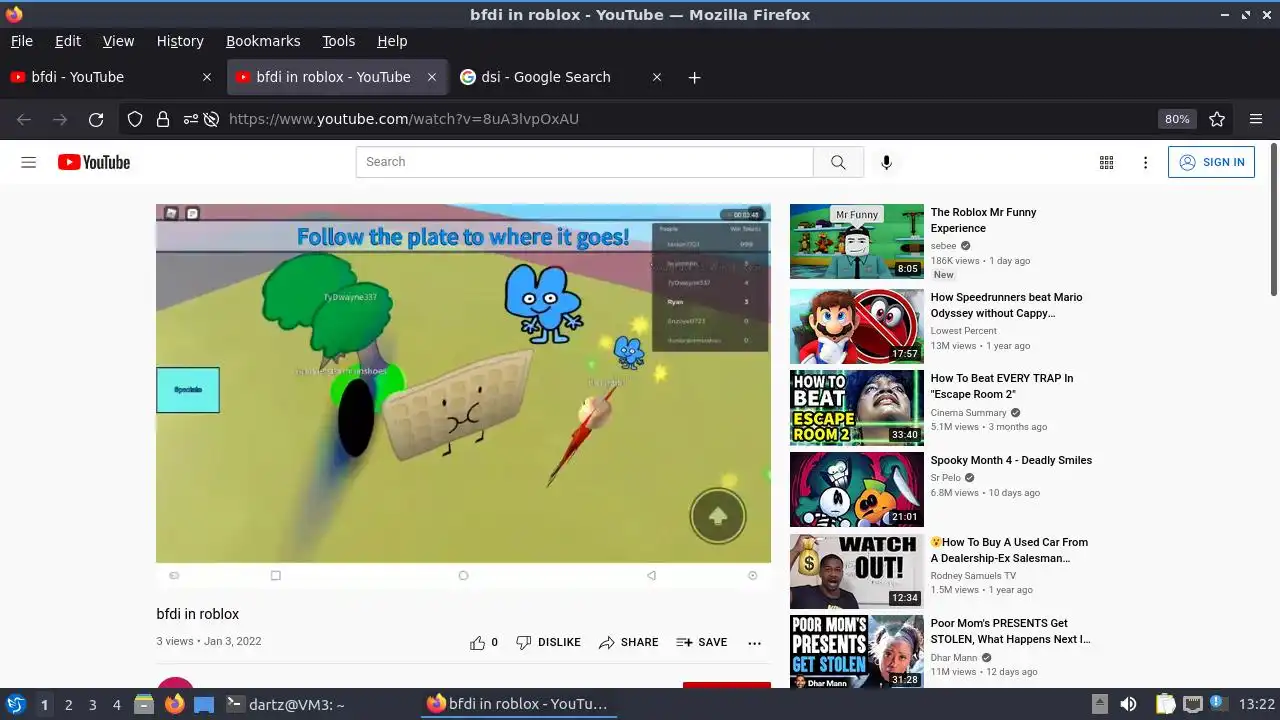Switch to workspace 2
1280x720 pixels.
pyautogui.click(x=68, y=704)
